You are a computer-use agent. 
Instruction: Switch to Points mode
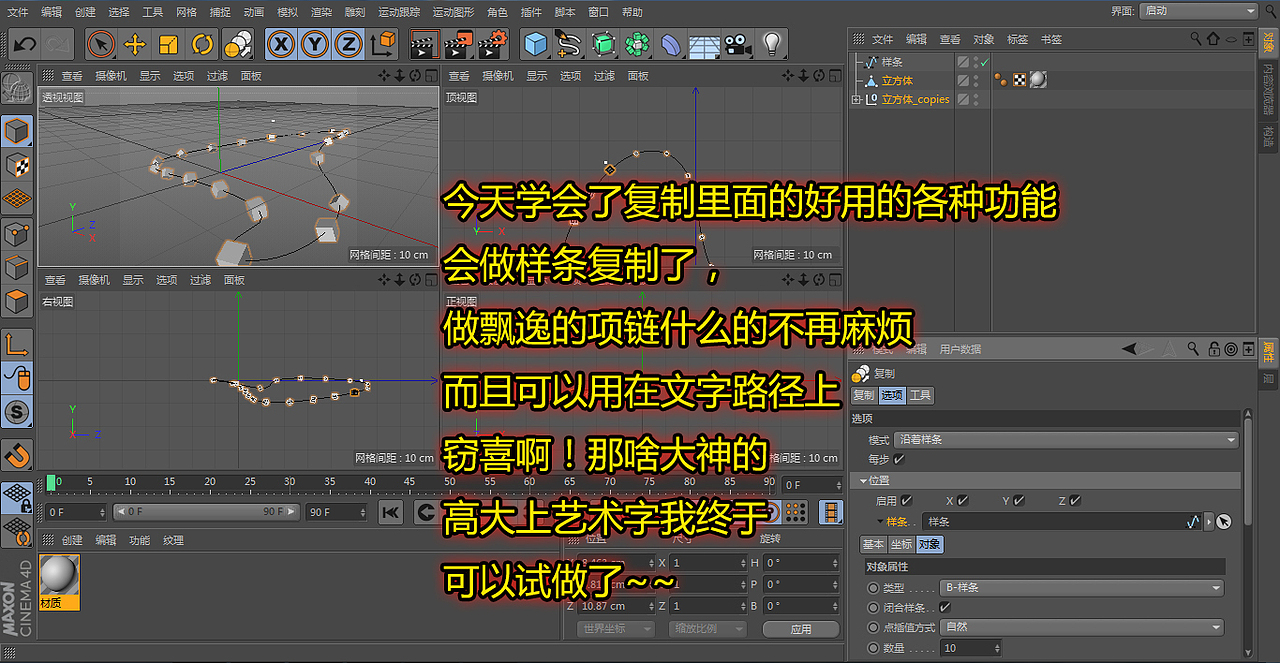coord(17,234)
